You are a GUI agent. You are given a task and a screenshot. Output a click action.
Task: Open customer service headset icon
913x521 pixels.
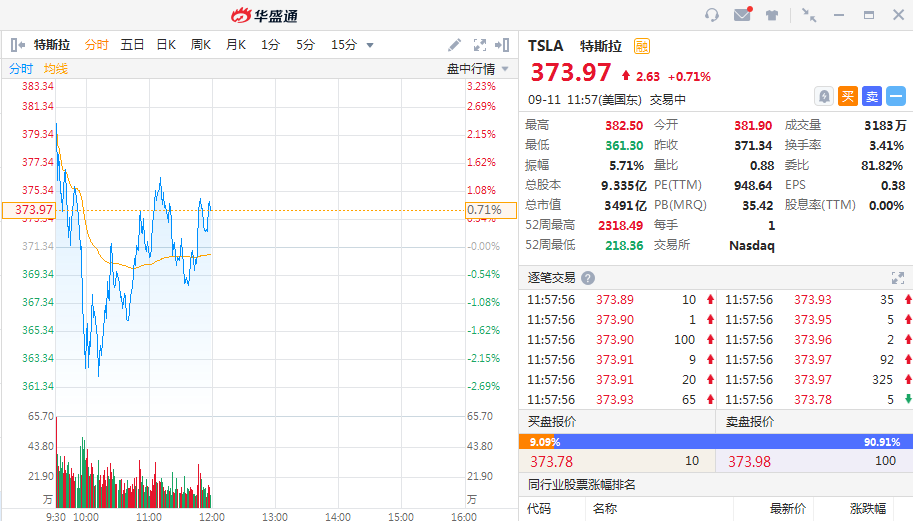[x=712, y=15]
